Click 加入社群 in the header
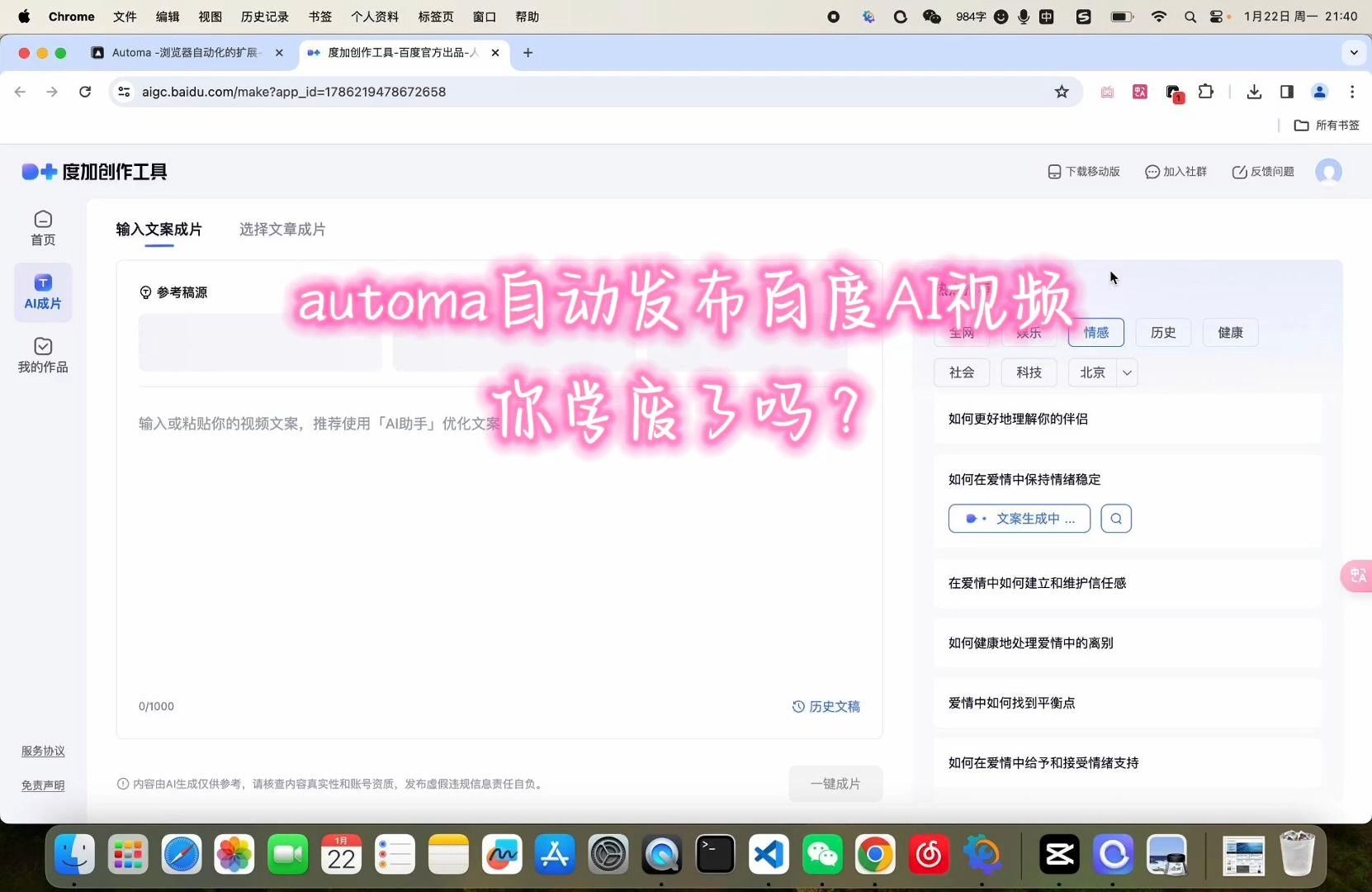Image resolution: width=1372 pixels, height=892 pixels. point(1176,172)
